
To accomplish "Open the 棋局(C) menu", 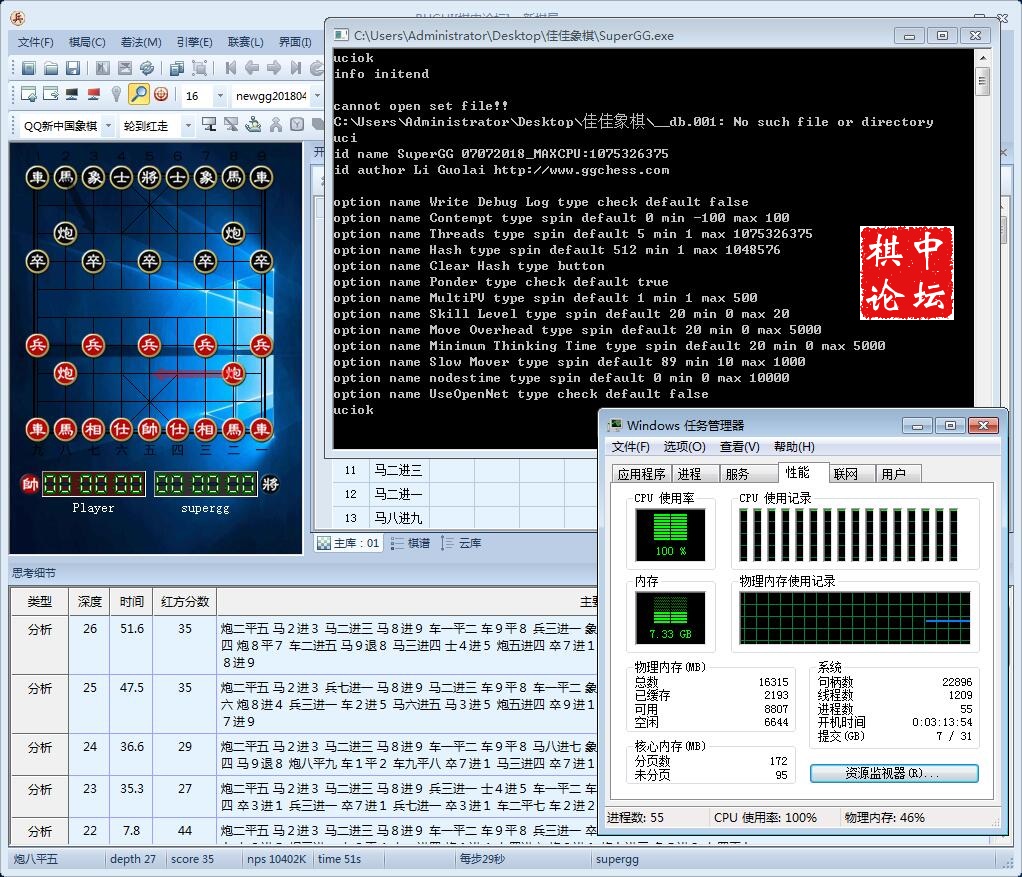I will coord(87,42).
